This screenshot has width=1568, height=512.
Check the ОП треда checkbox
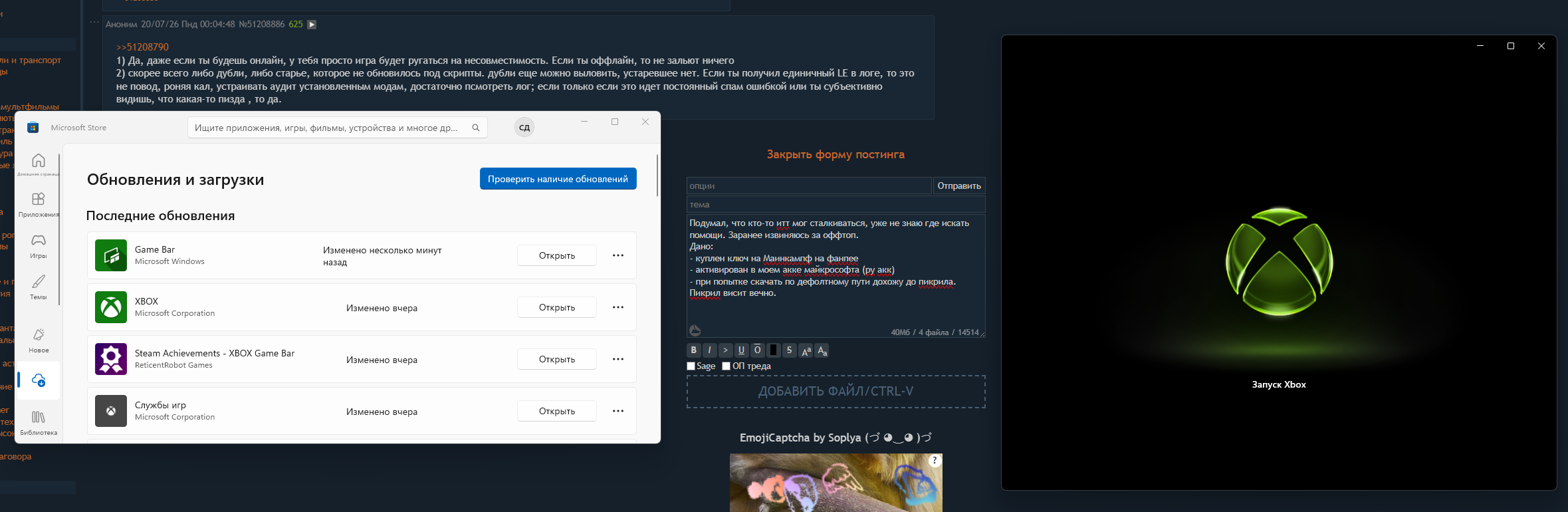coord(726,366)
